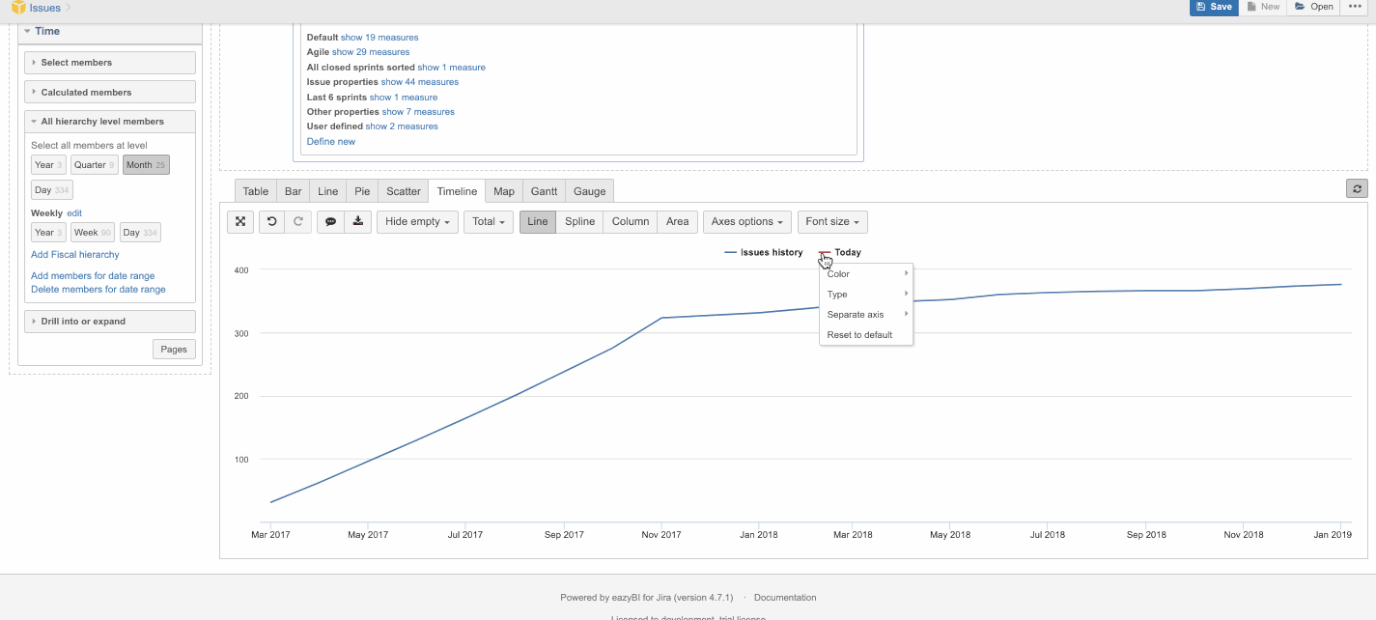
Task: Refresh the report with the reload icon
Action: point(1358,186)
